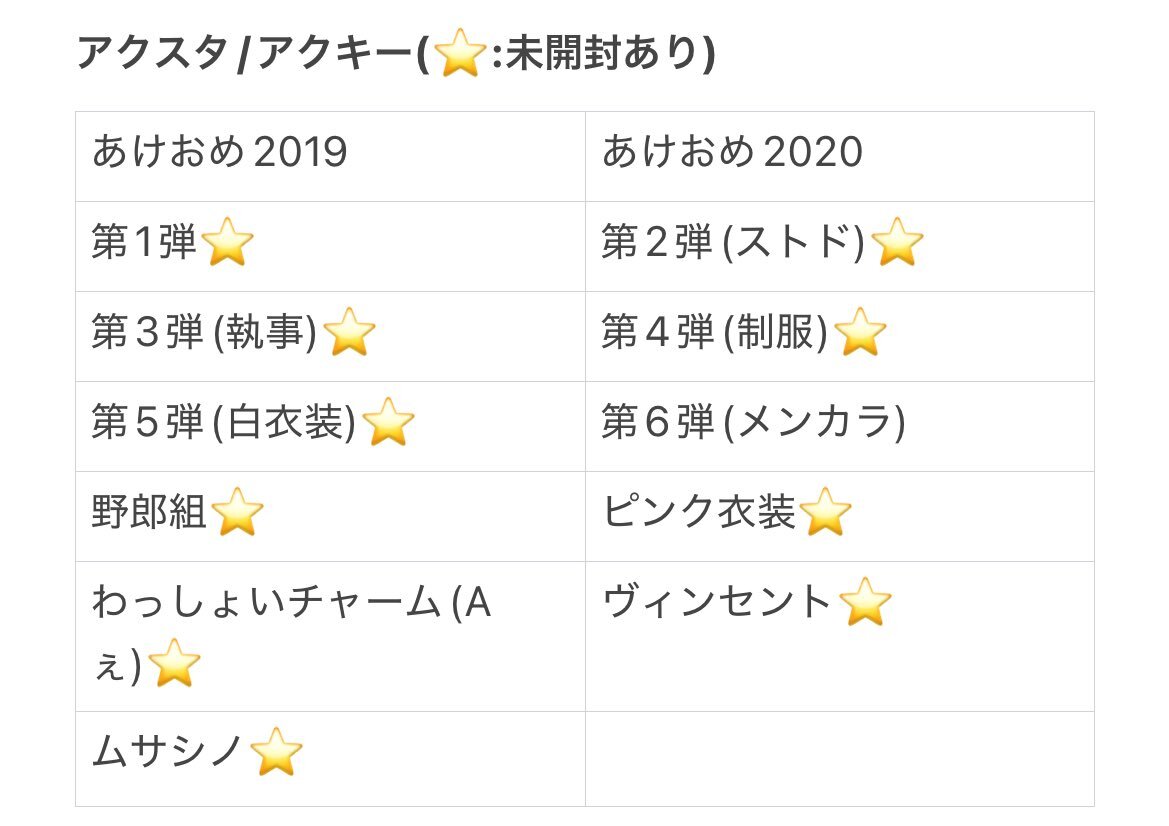Click the 野郎組 text

click(x=149, y=512)
